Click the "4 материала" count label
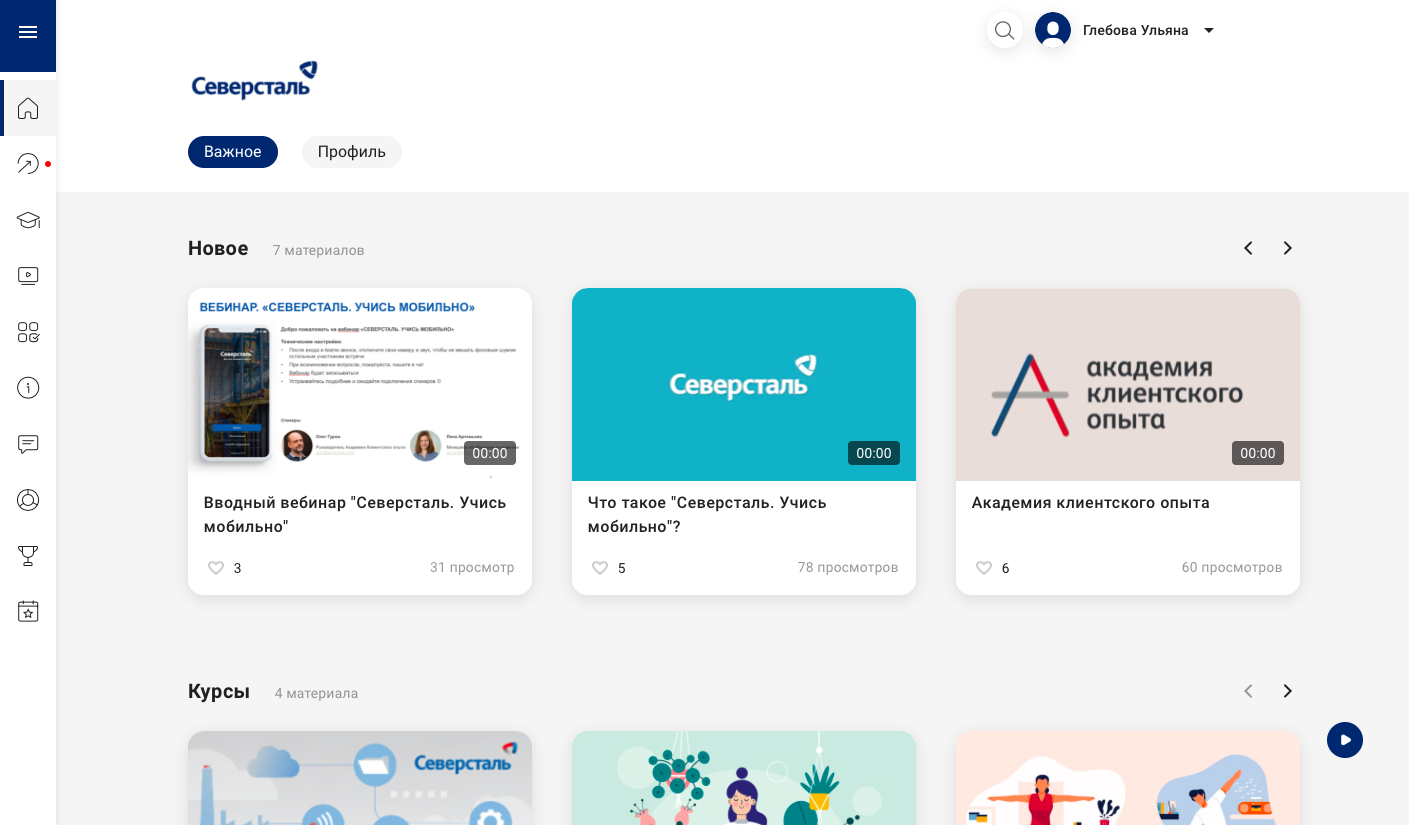This screenshot has width=1409, height=825. 316,693
